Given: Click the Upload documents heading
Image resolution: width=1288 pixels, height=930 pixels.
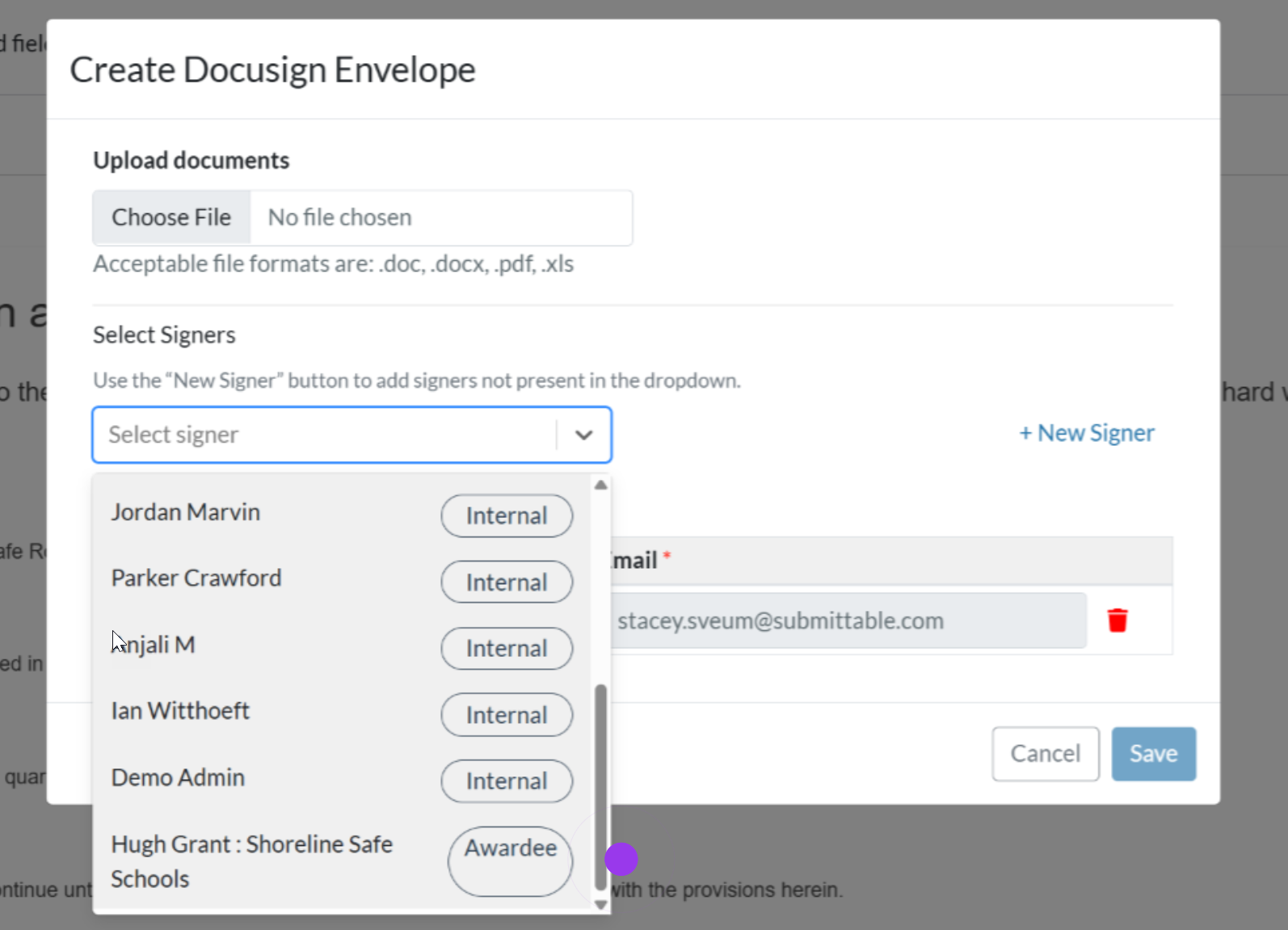Looking at the screenshot, I should tap(191, 160).
